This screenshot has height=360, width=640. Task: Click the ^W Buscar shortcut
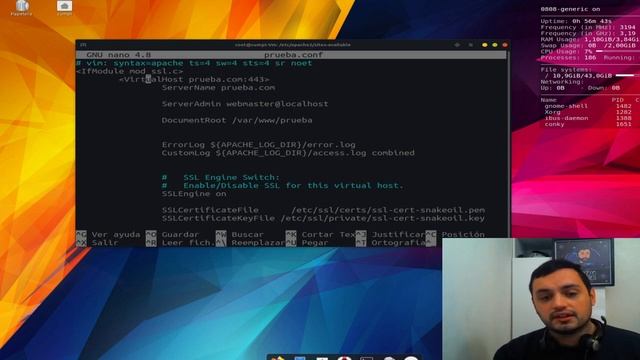pos(240,234)
